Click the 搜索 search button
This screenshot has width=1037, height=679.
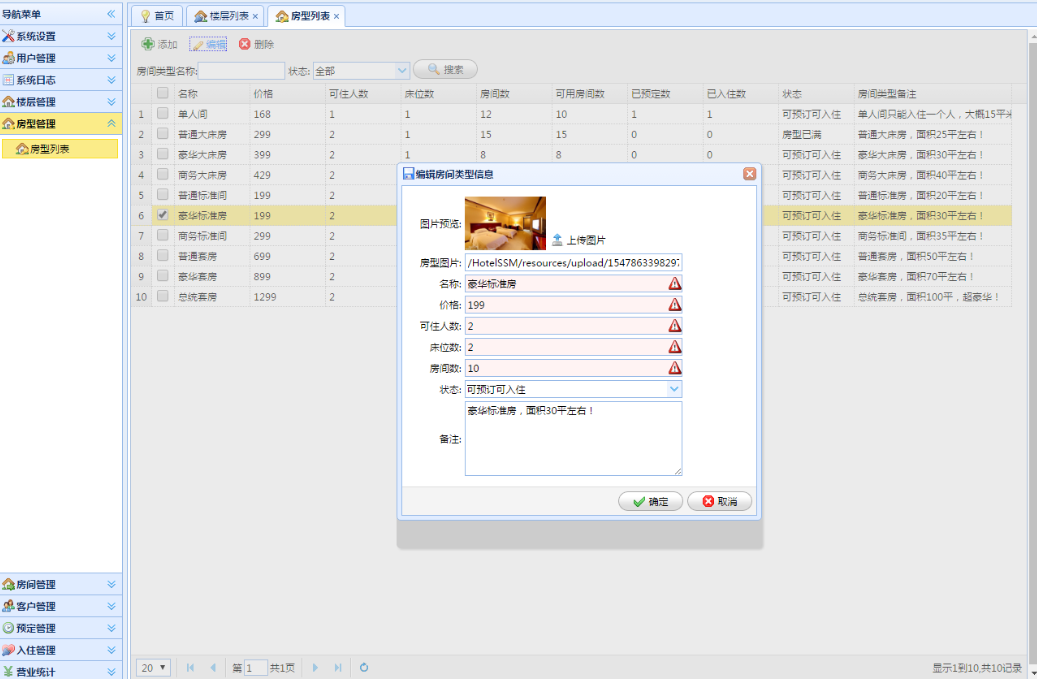pyautogui.click(x=445, y=69)
